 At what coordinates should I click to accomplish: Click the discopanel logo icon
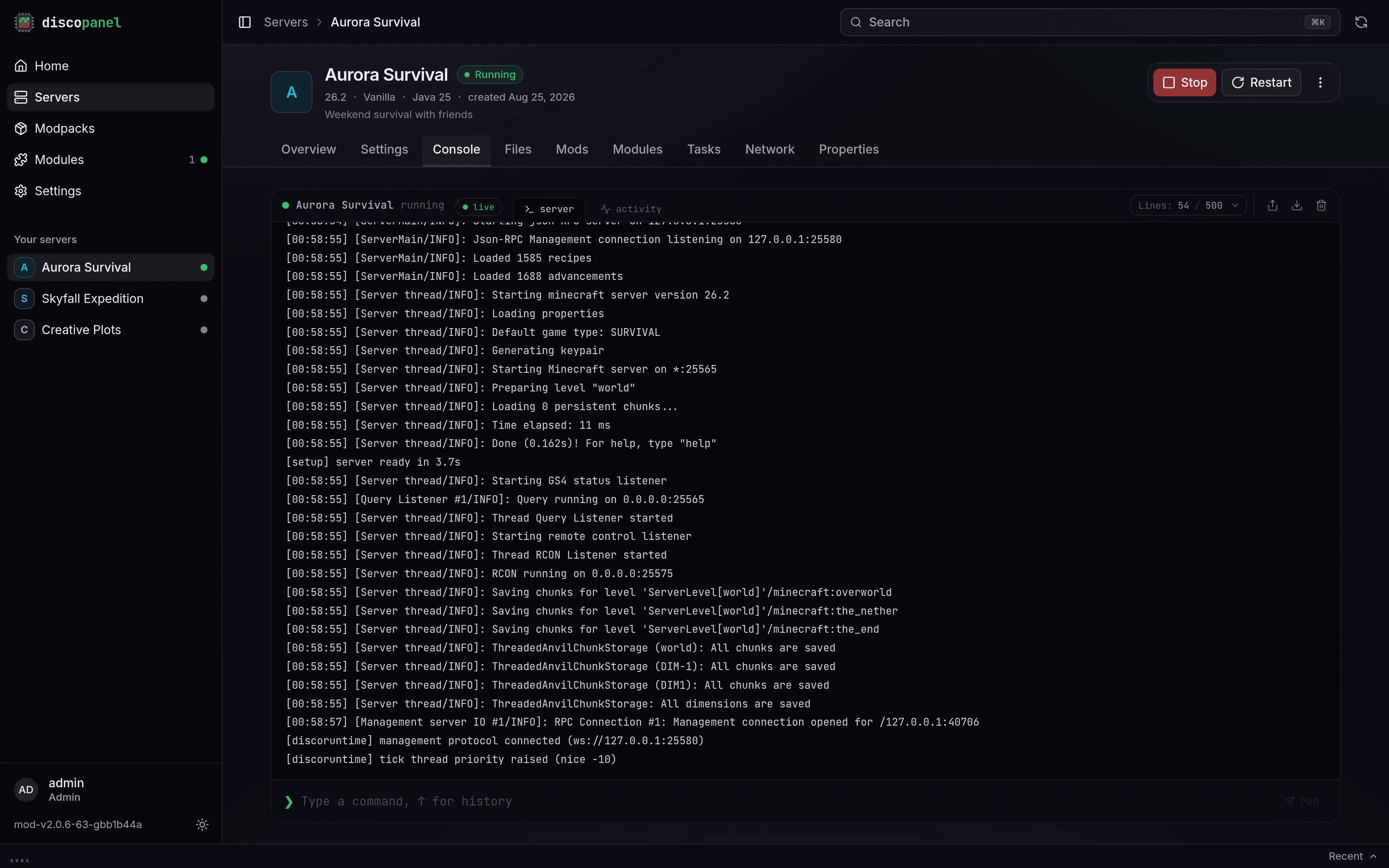(23, 23)
